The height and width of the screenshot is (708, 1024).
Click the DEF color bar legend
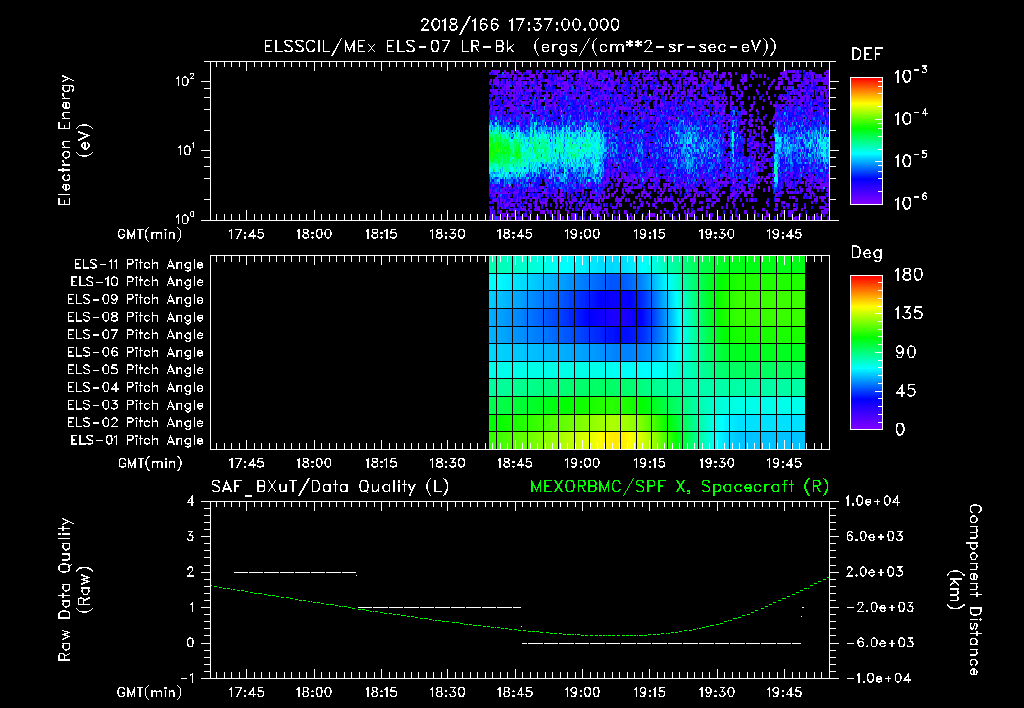[866, 140]
